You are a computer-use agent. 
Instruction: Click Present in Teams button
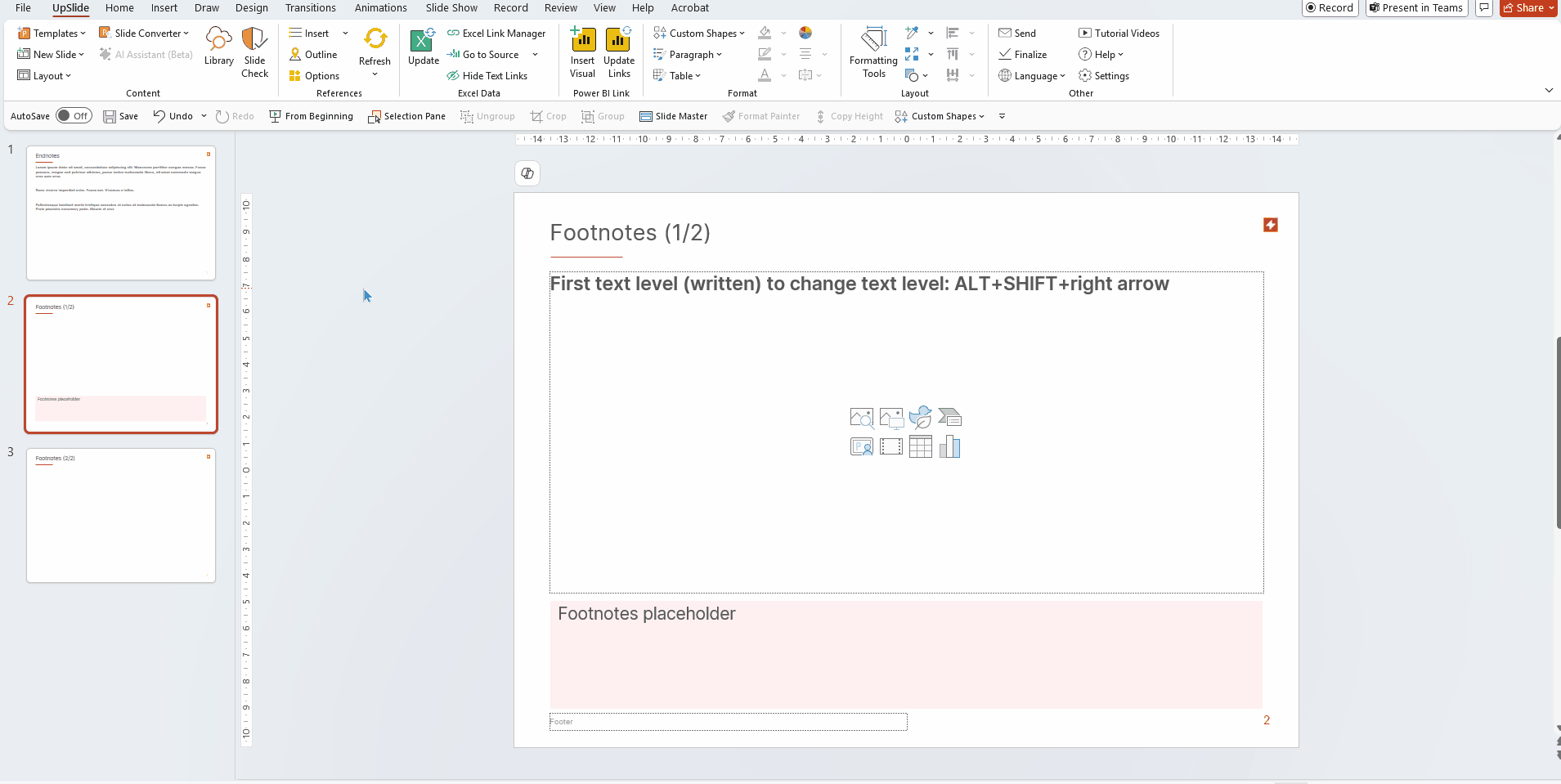(1416, 8)
